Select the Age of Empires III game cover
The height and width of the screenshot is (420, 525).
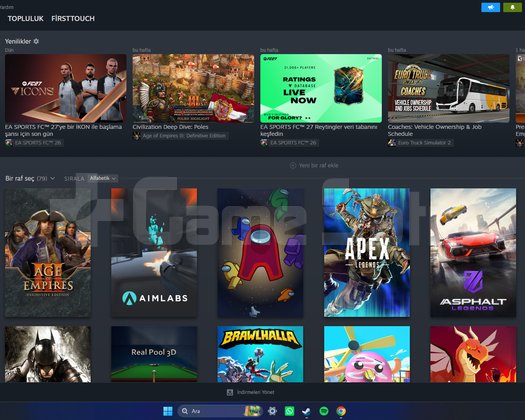(x=48, y=253)
